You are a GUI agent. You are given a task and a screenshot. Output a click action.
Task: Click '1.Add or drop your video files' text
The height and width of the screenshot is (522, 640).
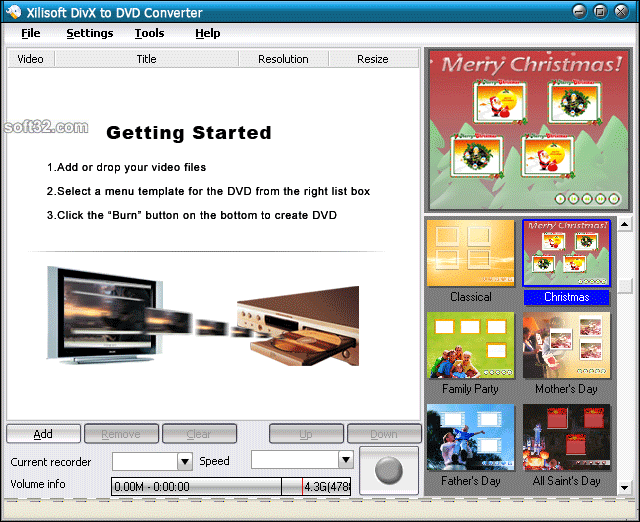[x=126, y=167]
